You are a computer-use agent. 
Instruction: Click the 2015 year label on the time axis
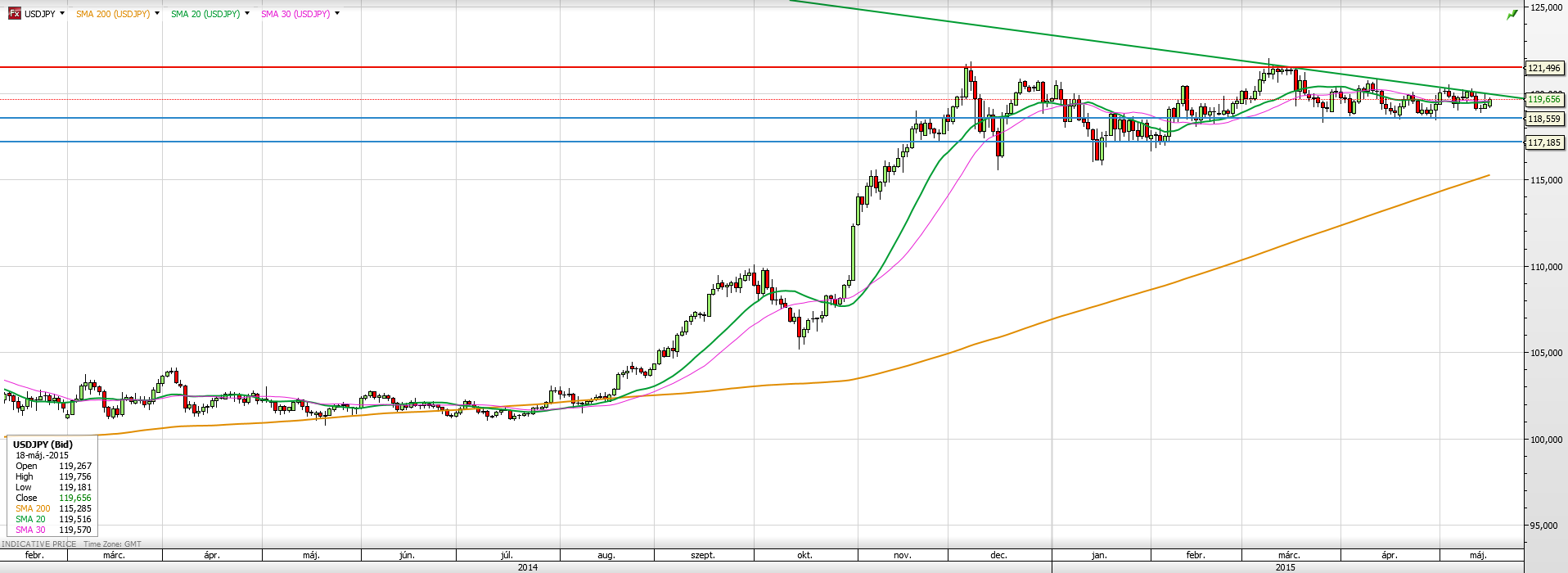1286,566
